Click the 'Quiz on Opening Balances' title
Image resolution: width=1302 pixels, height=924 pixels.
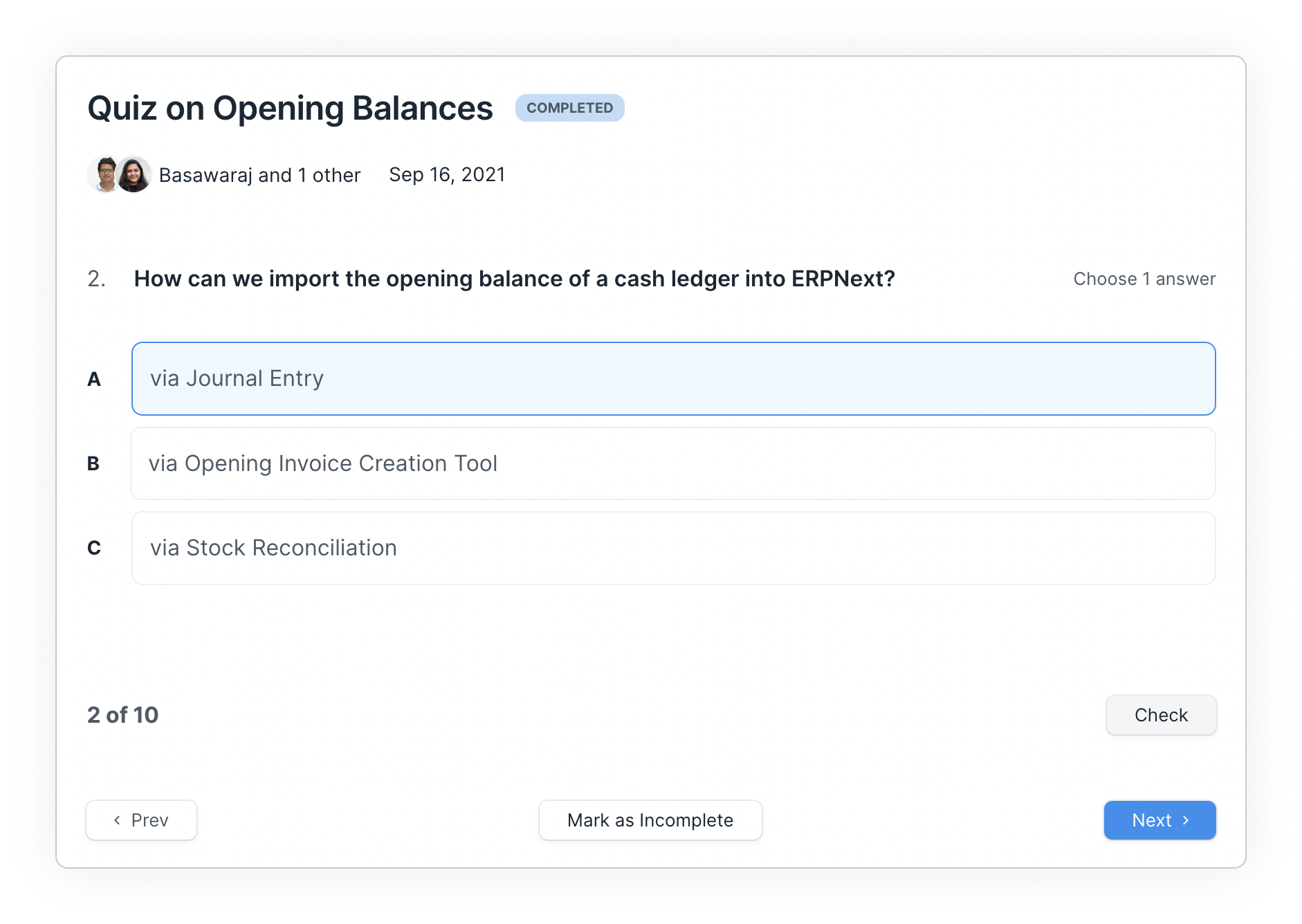point(290,109)
